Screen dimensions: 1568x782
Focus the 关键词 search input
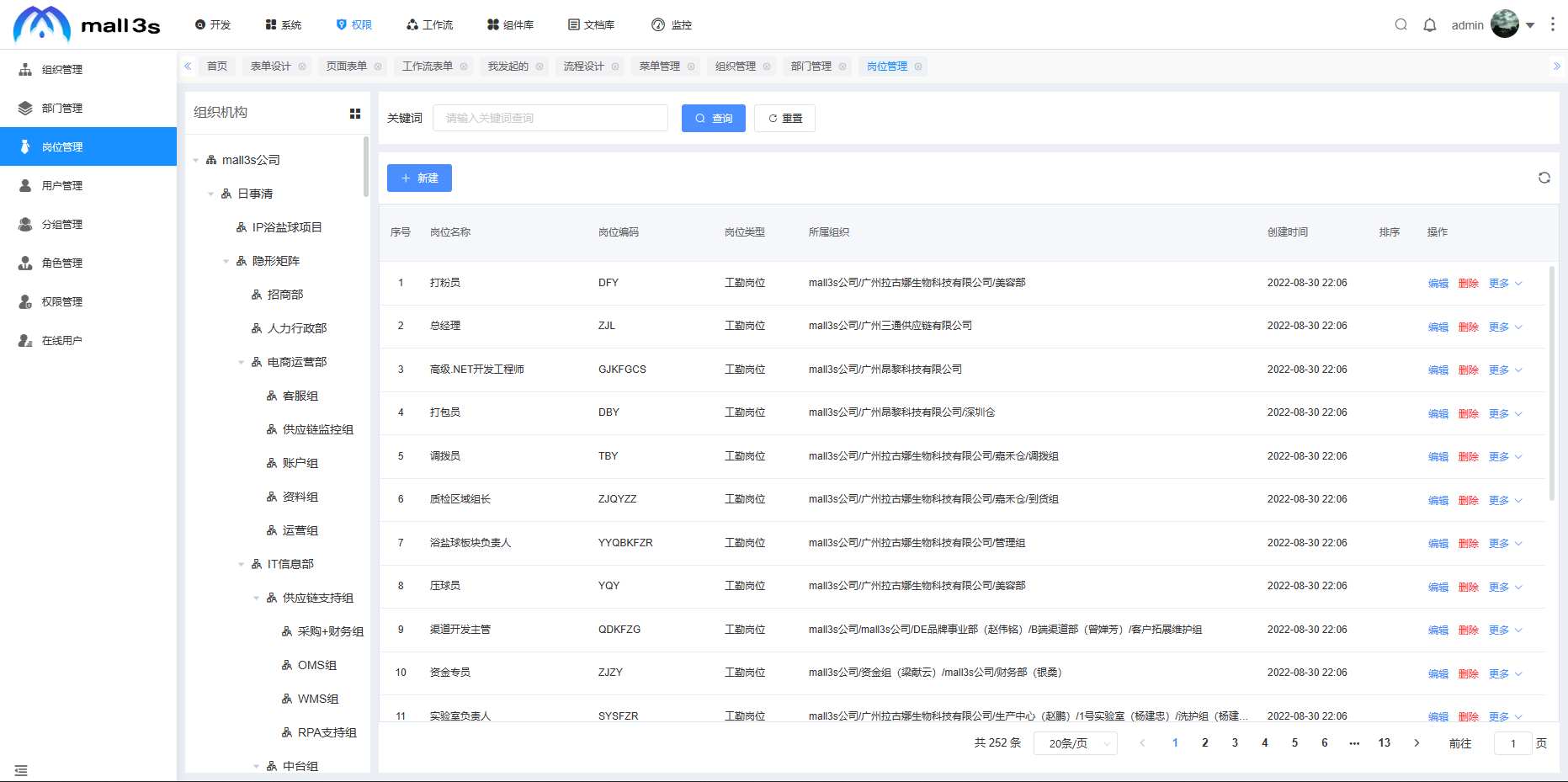(x=550, y=118)
